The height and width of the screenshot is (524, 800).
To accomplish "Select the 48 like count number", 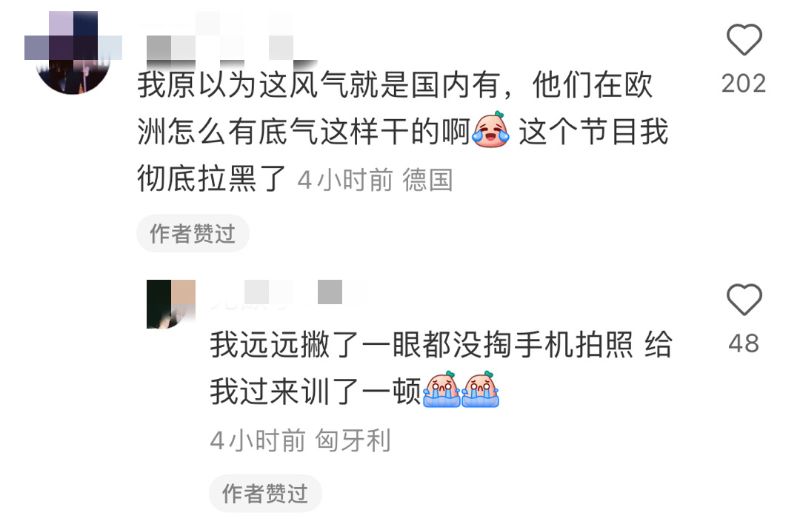I will click(x=744, y=343).
